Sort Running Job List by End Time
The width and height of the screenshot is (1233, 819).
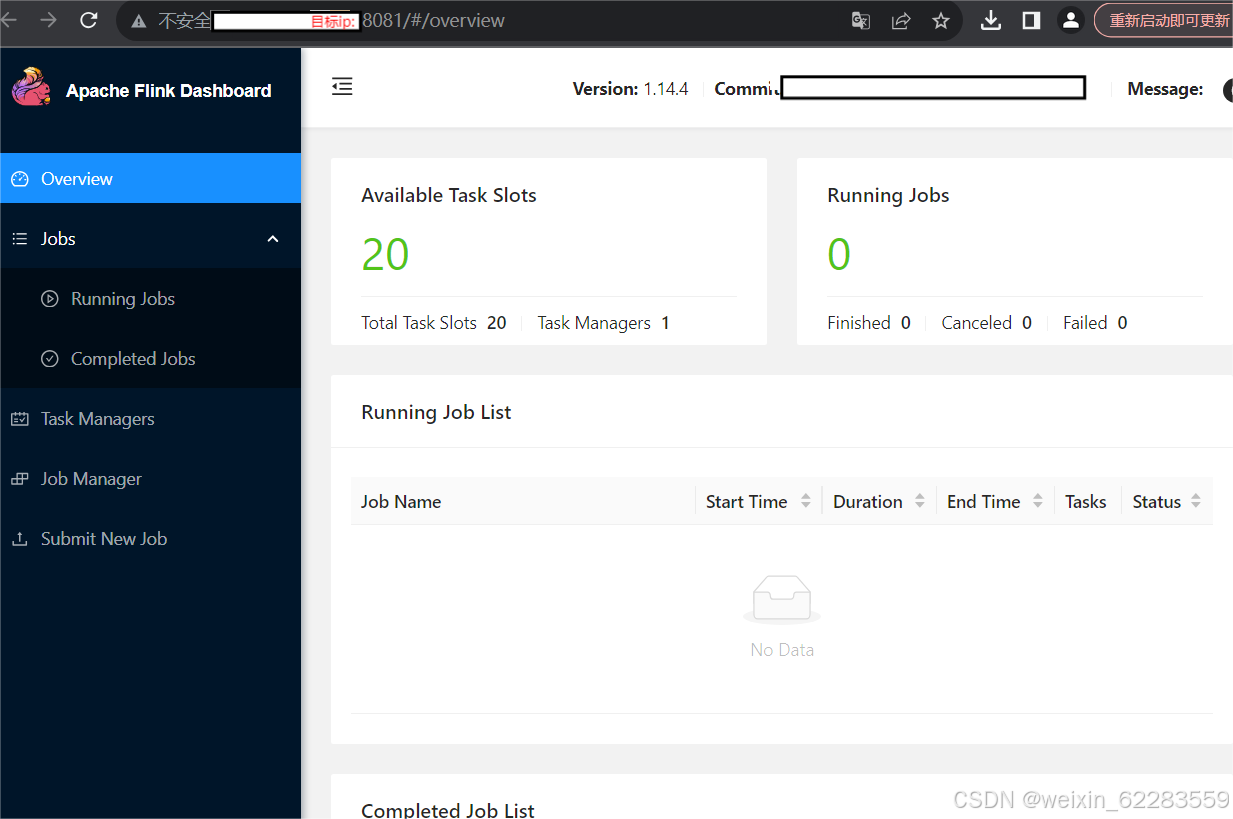point(1038,502)
